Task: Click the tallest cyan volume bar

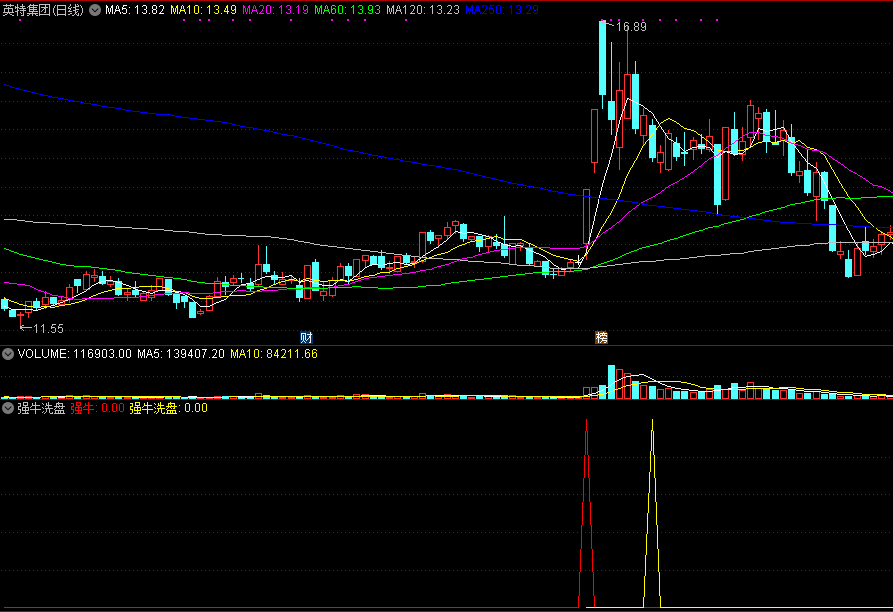Action: [611, 382]
